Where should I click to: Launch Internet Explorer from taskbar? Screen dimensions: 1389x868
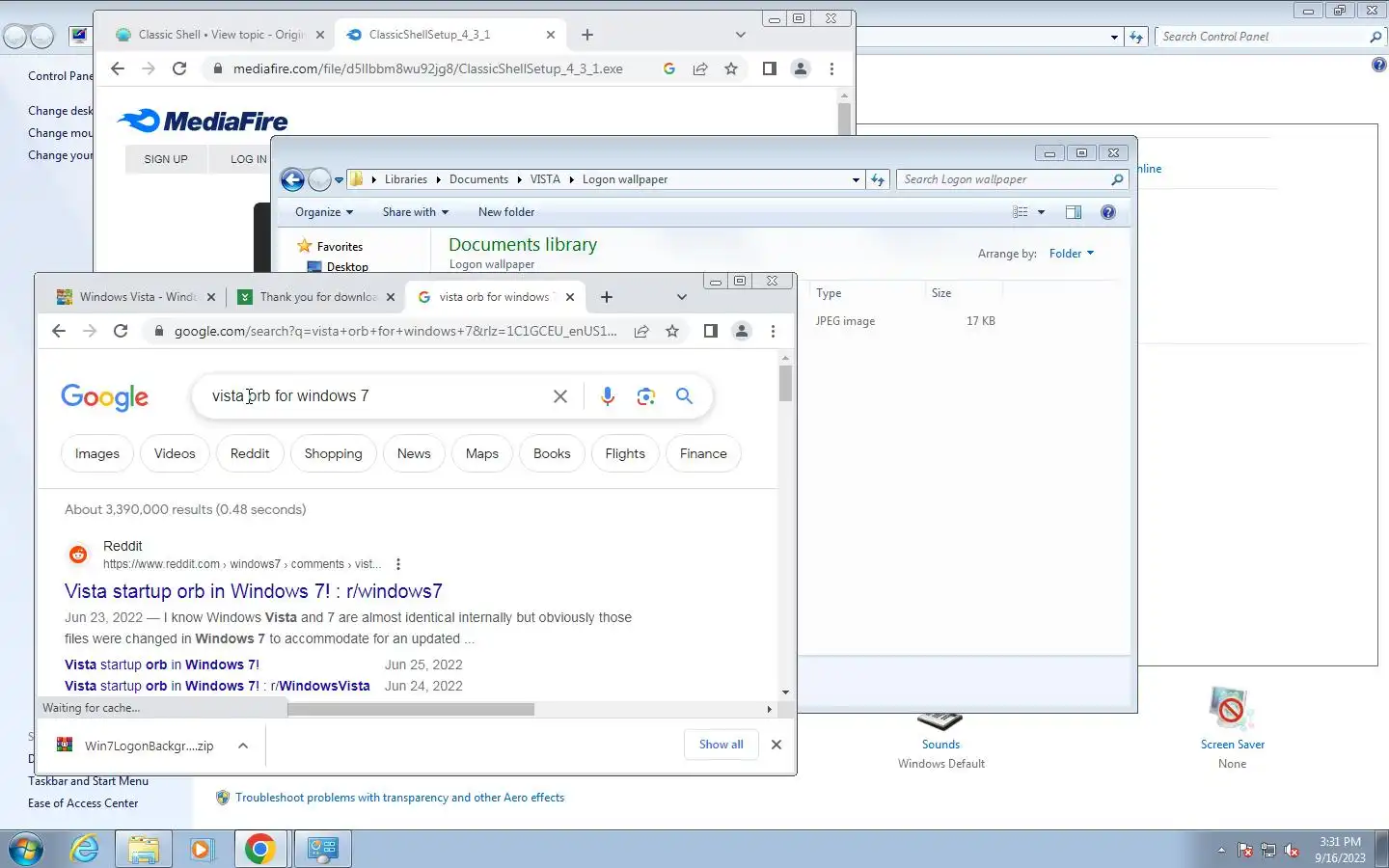tap(86, 849)
